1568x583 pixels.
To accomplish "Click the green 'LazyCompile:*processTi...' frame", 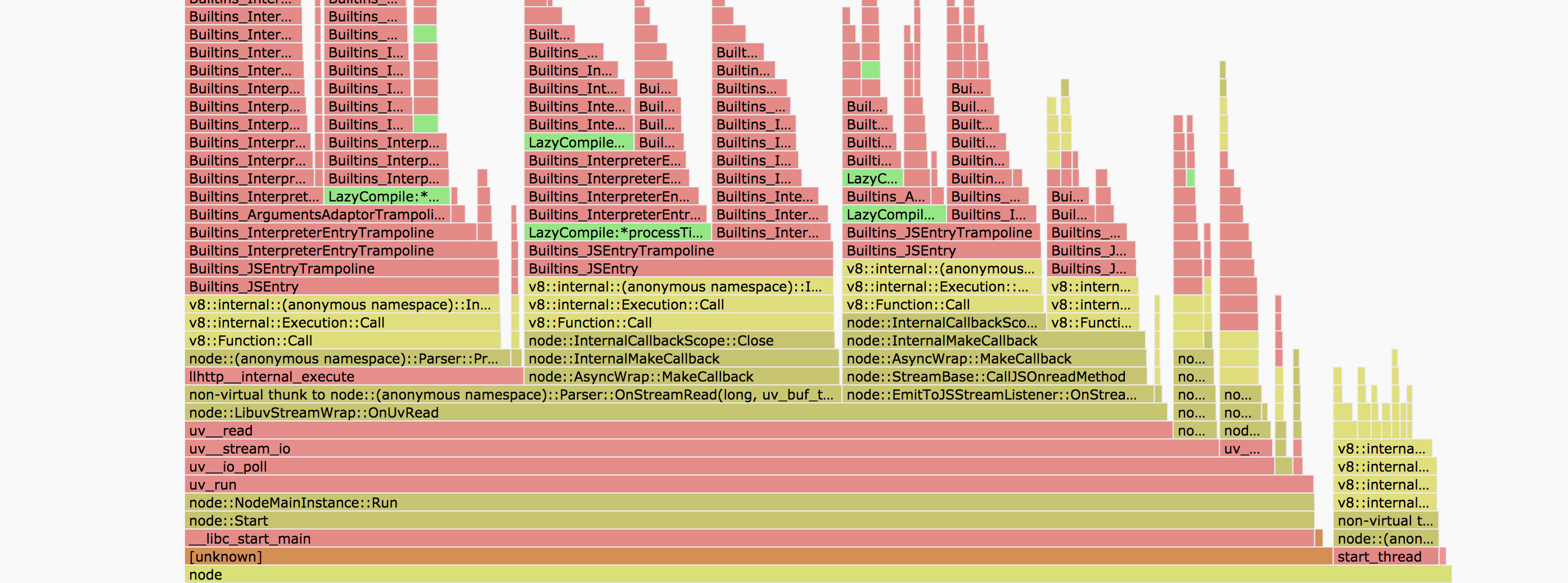I will tap(617, 233).
